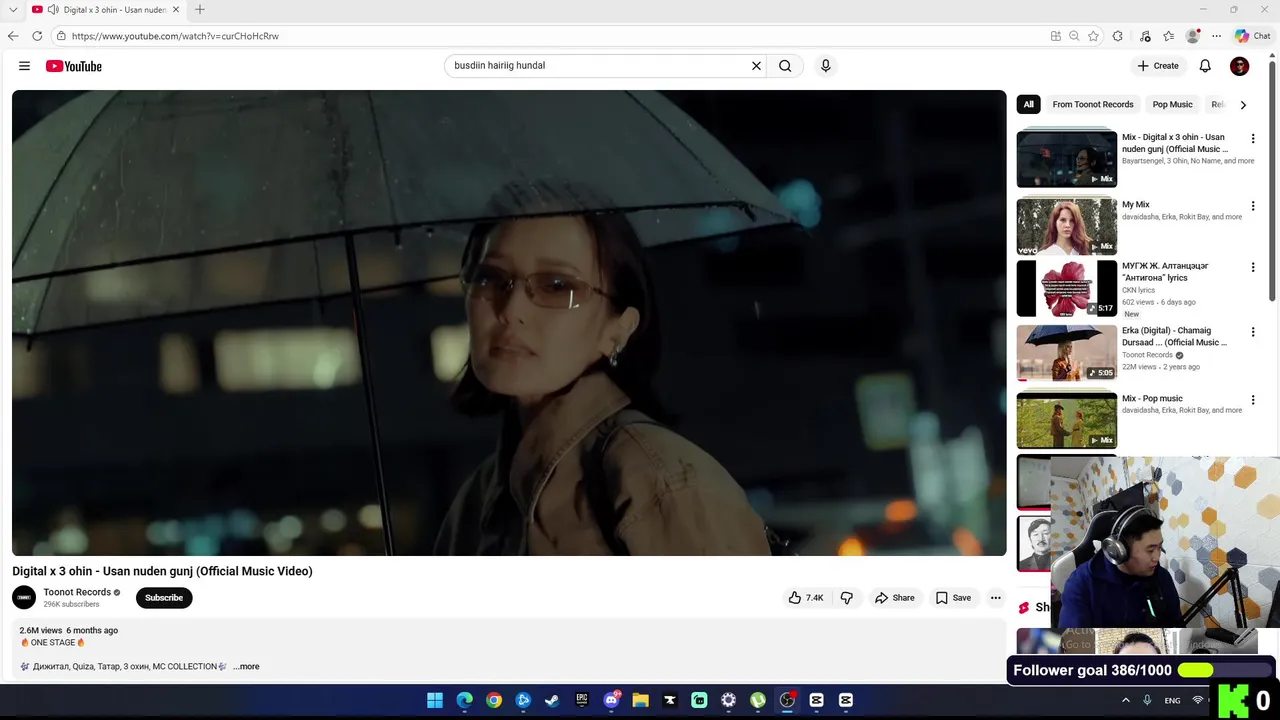Open more actions below the video
This screenshot has height=720, width=1280.
point(995,598)
